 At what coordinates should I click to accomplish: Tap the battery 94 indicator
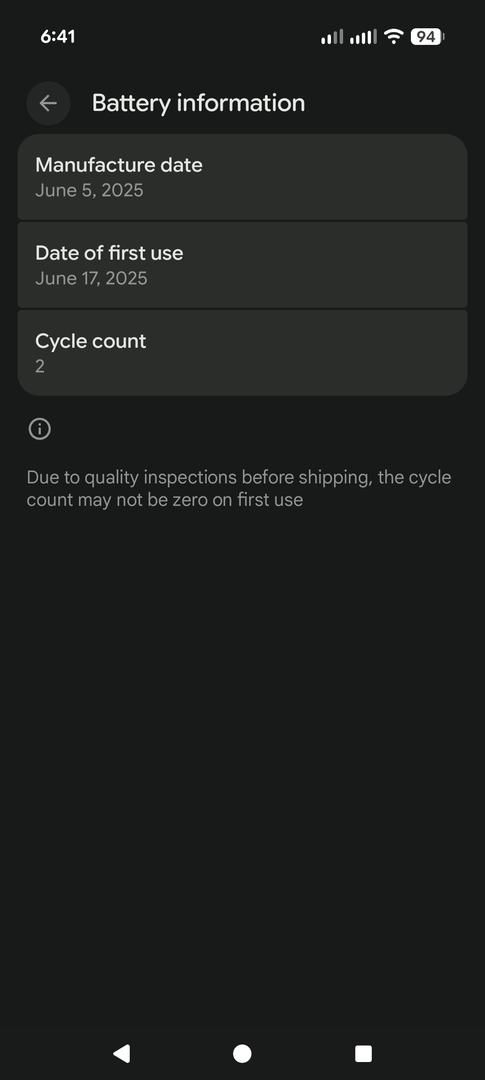point(427,37)
